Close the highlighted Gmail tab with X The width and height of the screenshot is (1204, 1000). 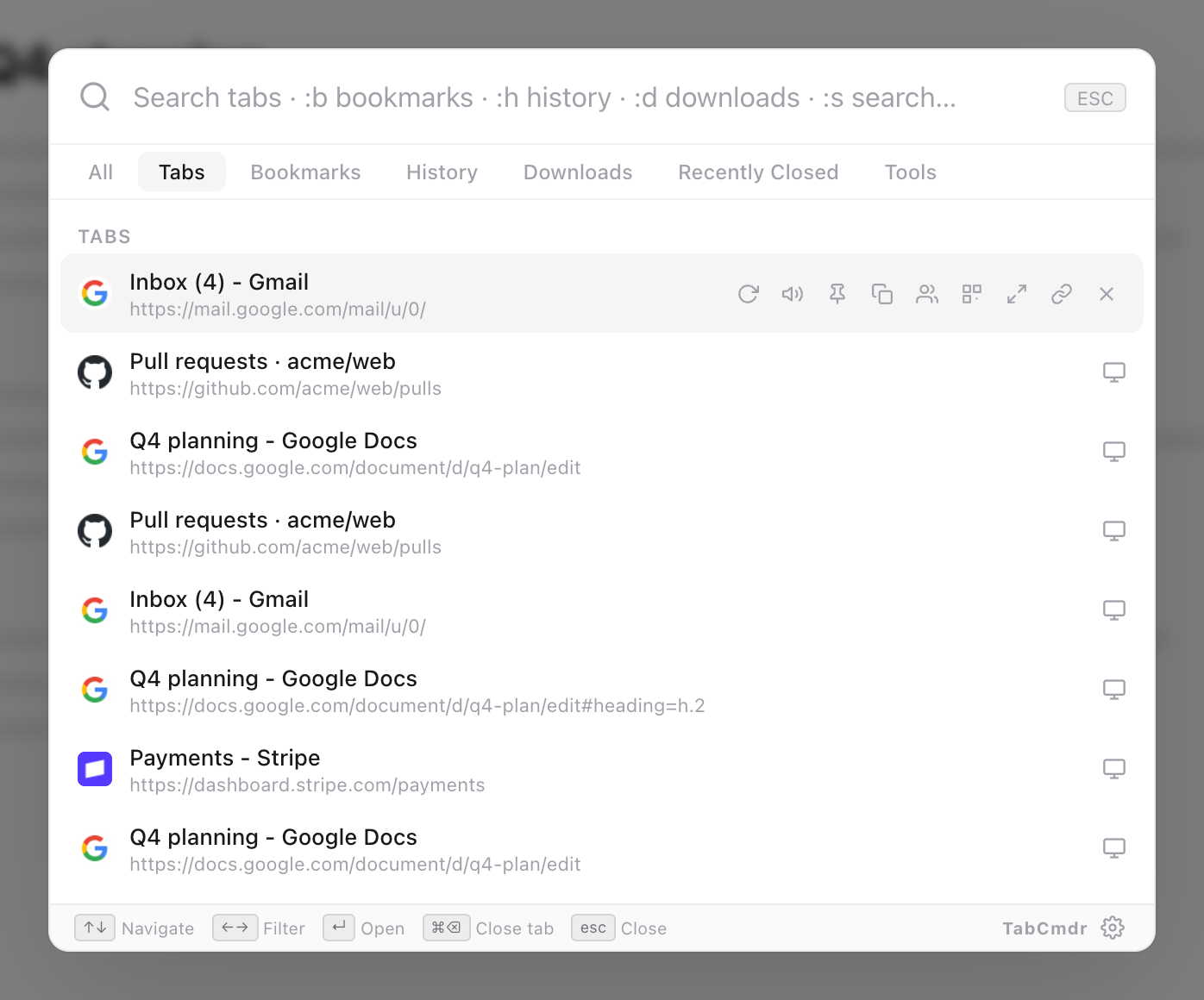click(x=1107, y=294)
